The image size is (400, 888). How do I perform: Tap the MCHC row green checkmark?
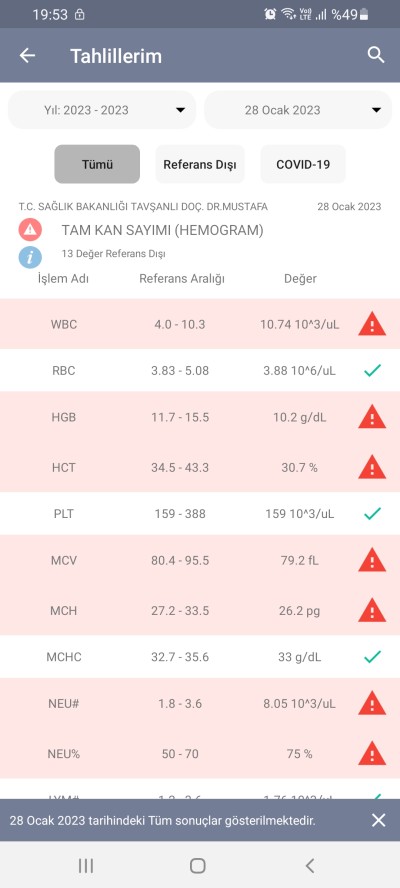pos(372,657)
